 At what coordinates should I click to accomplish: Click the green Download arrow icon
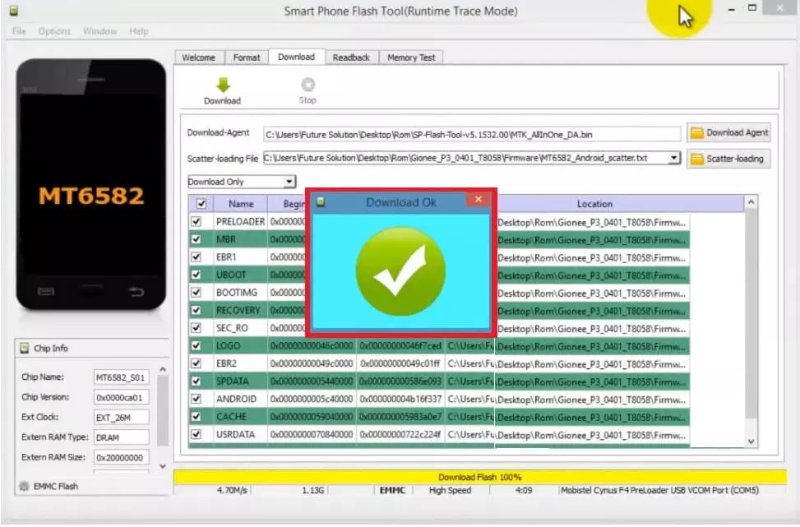223,85
